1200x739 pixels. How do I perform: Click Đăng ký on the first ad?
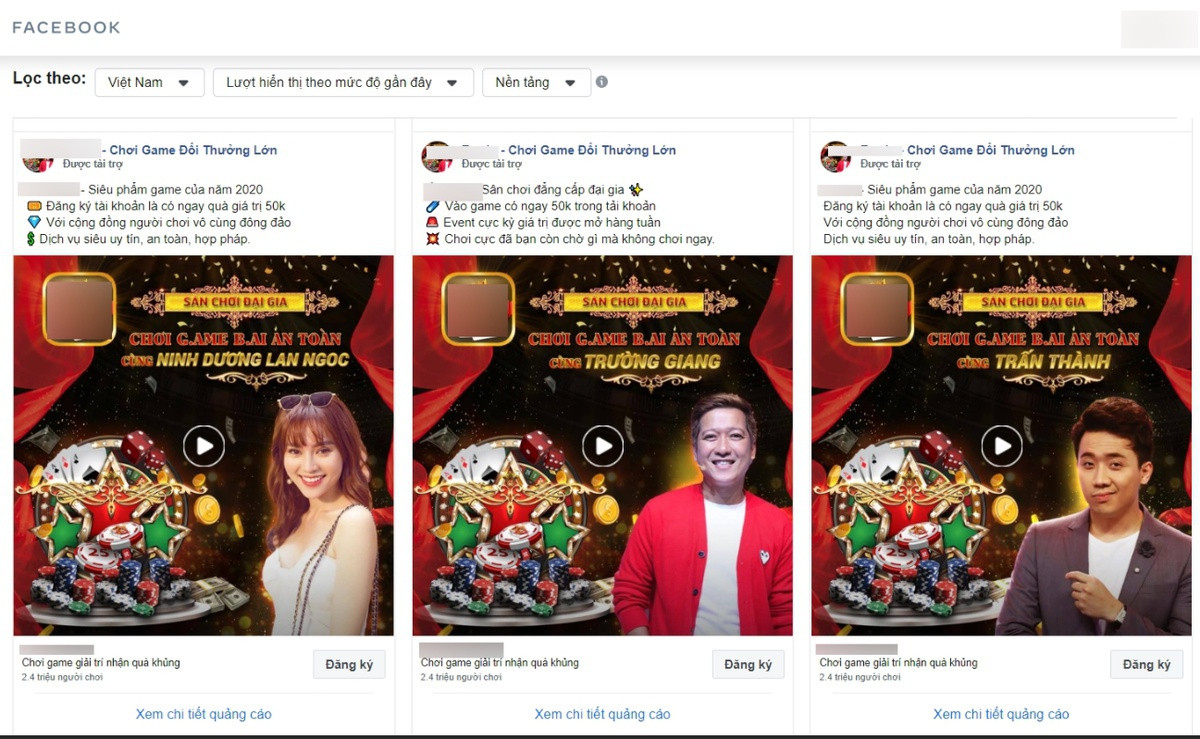349,663
